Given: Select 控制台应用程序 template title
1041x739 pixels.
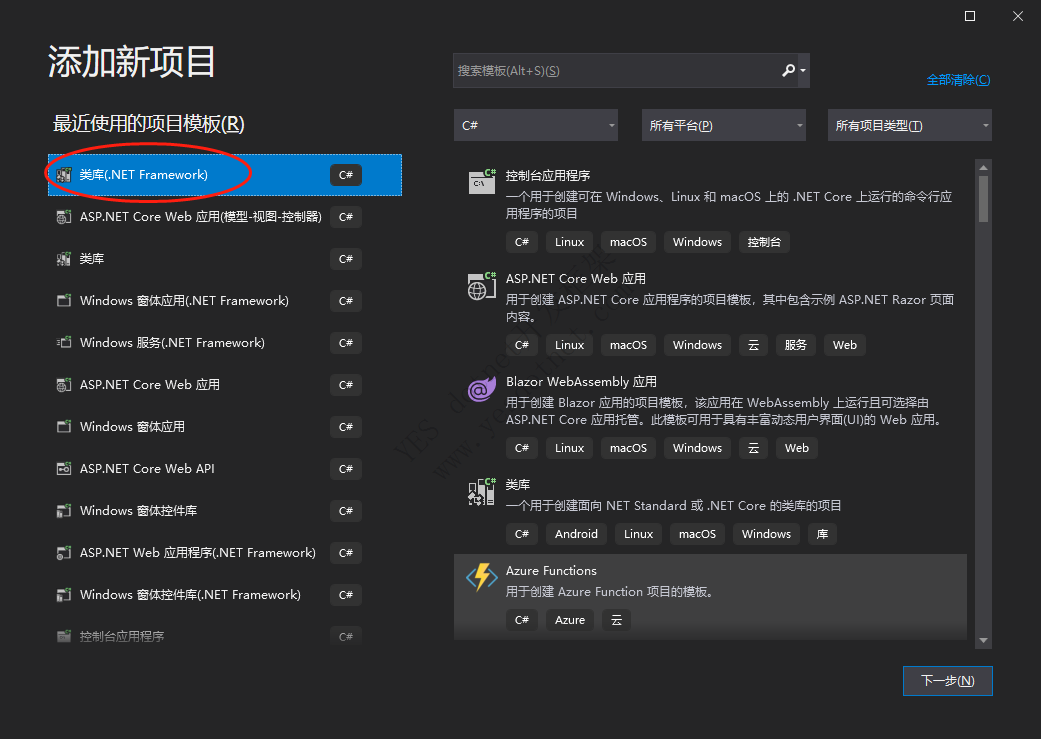Looking at the screenshot, I should pos(548,175).
